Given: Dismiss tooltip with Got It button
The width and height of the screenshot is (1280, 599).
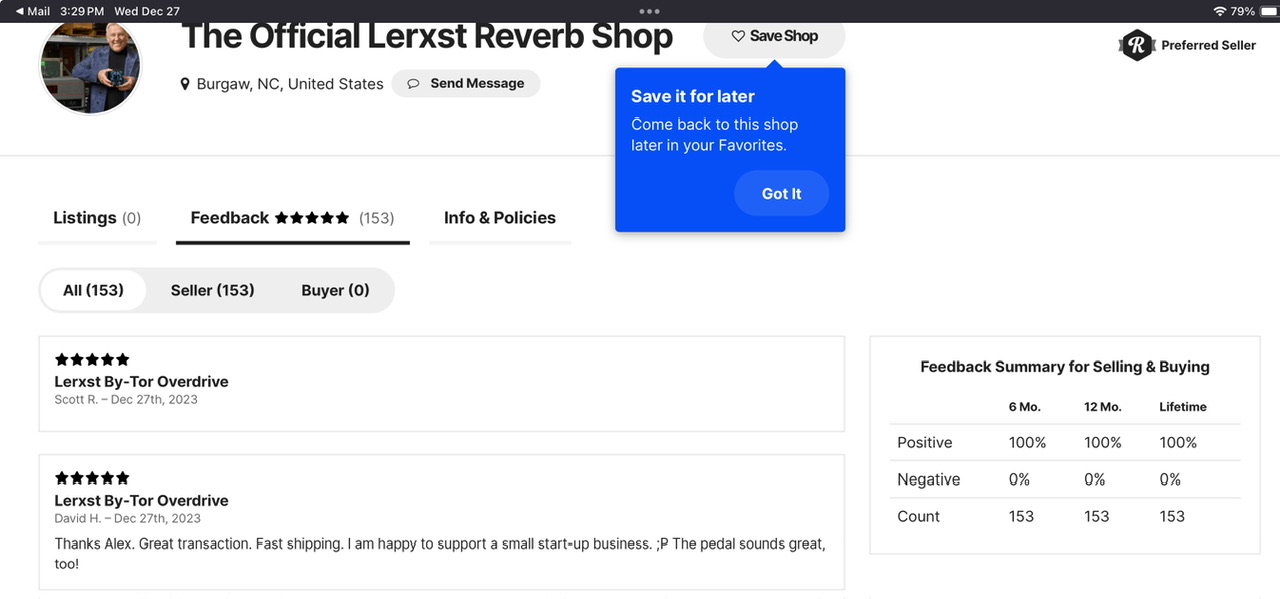Looking at the screenshot, I should point(781,194).
